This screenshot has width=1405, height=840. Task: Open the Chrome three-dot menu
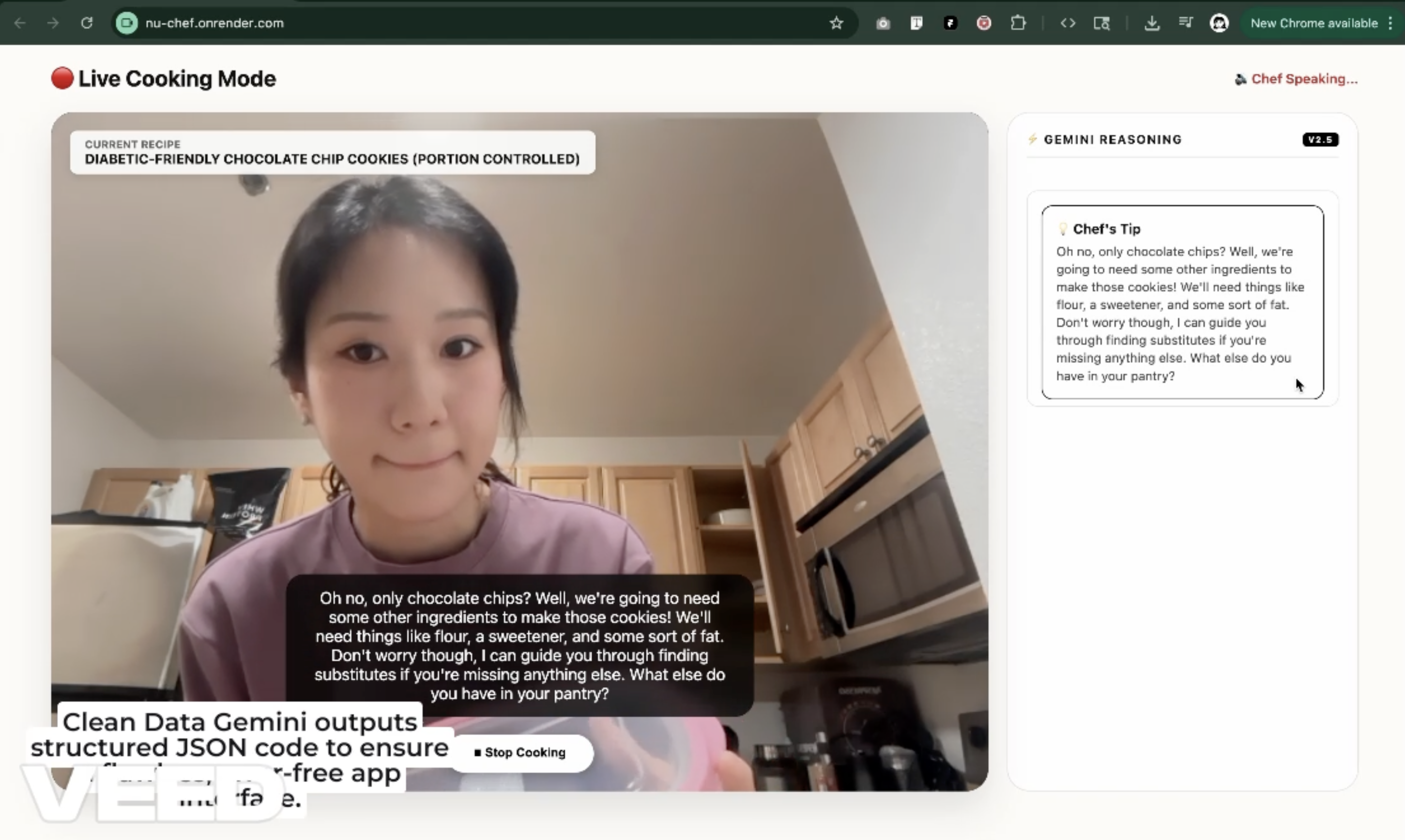(x=1390, y=23)
